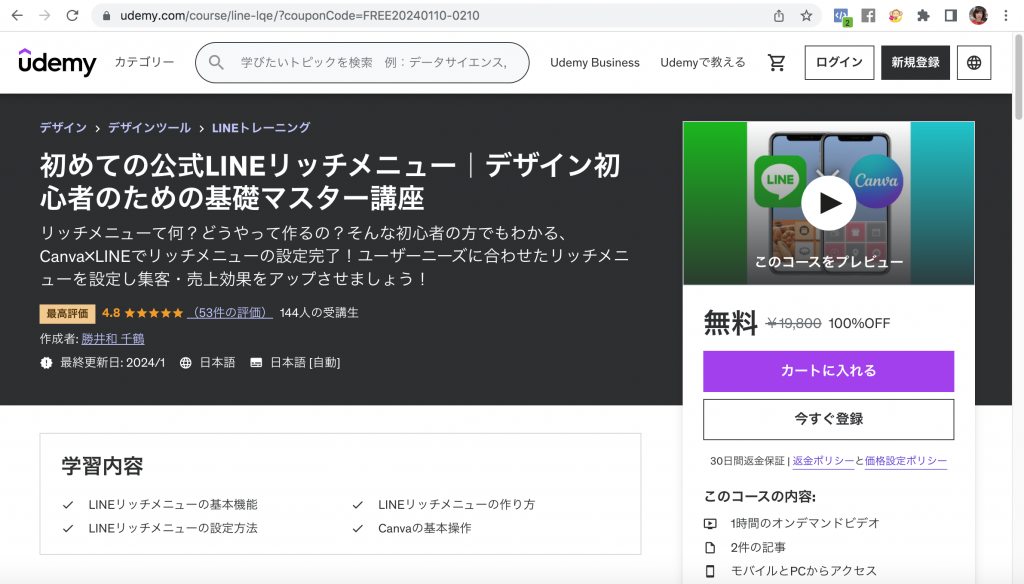Open the Facebook extension icon
The image size is (1024, 584).
click(x=868, y=16)
